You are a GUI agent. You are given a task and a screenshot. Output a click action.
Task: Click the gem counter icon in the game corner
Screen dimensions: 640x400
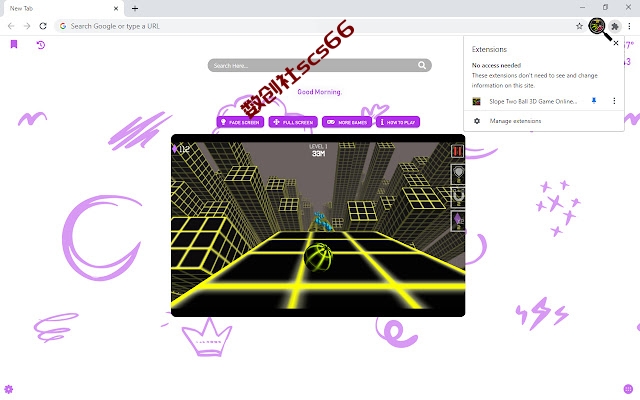click(x=175, y=149)
